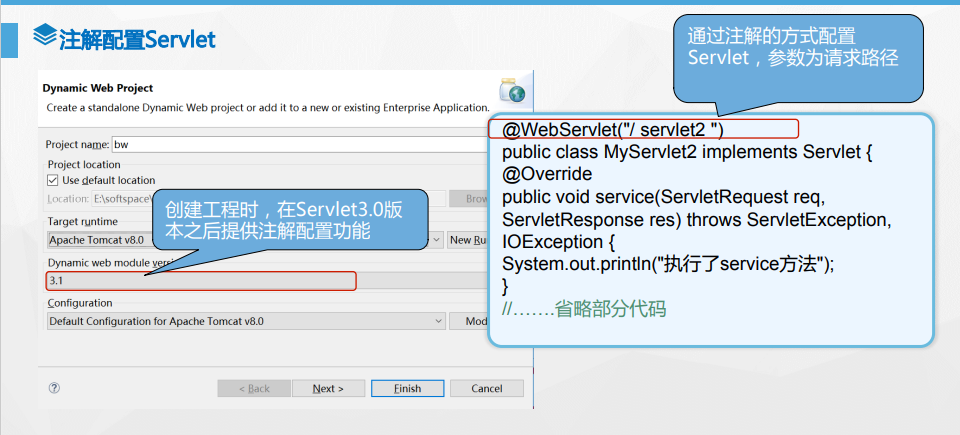Click the System.out.println code line
The width and height of the screenshot is (960, 435).
(x=669, y=265)
